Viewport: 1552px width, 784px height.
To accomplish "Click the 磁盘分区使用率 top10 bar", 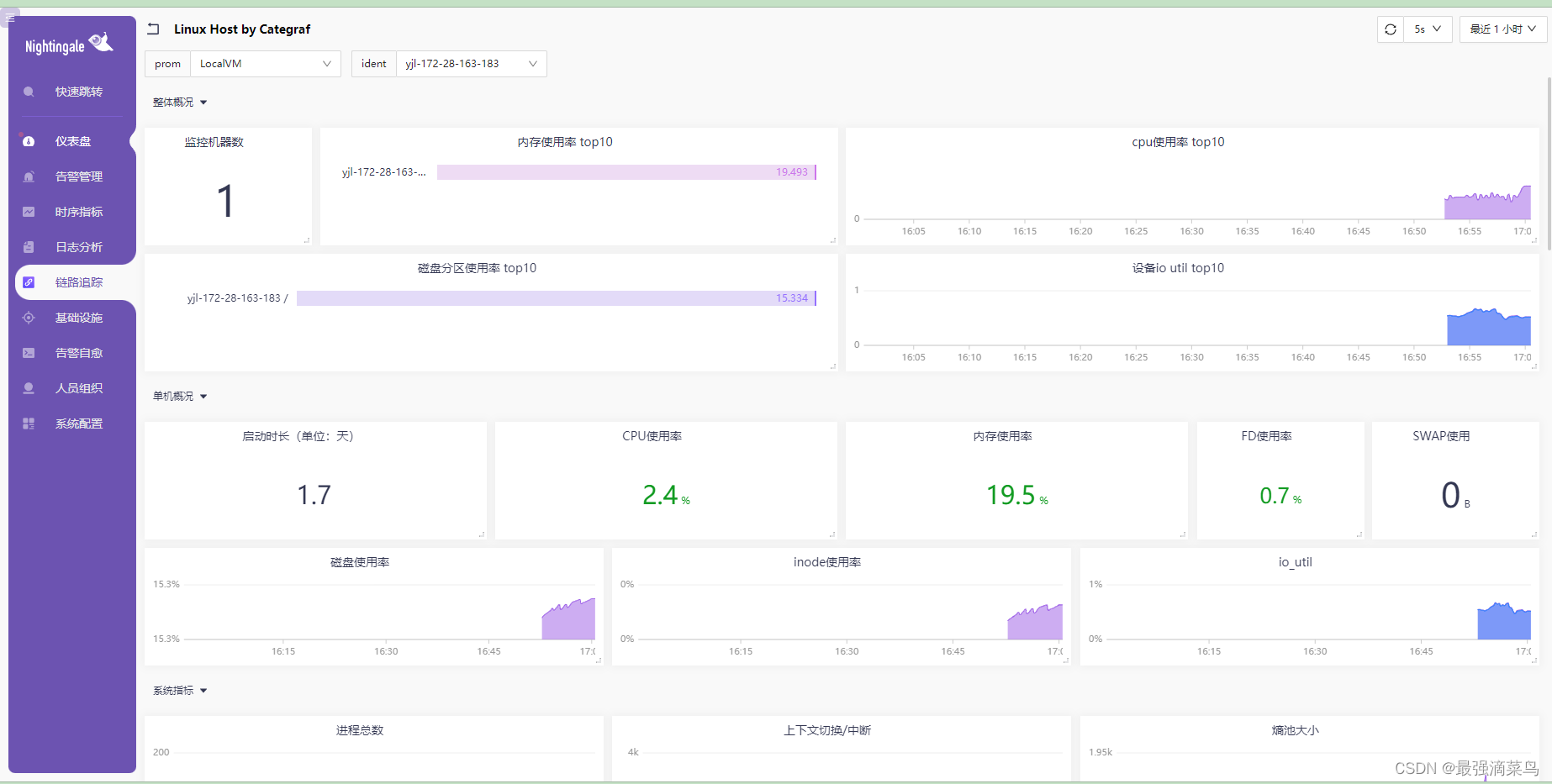I will pyautogui.click(x=557, y=298).
